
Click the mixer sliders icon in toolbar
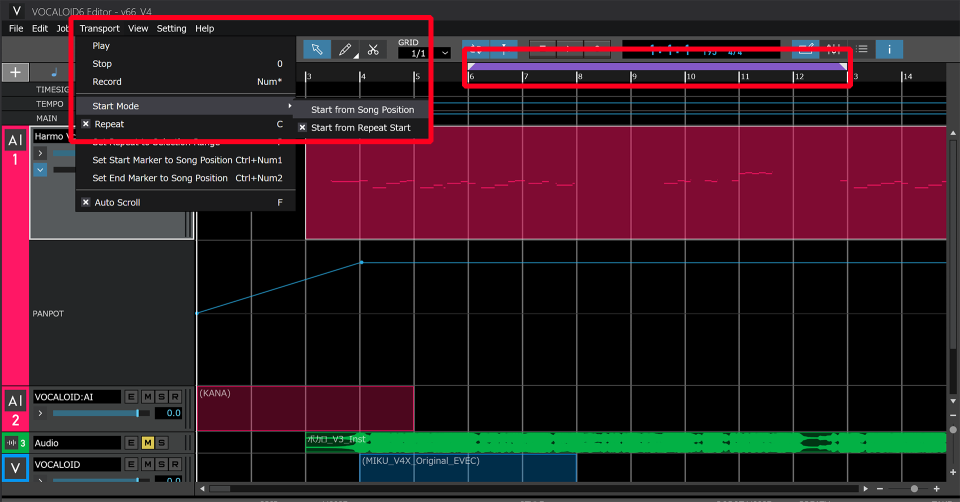pyautogui.click(x=833, y=49)
